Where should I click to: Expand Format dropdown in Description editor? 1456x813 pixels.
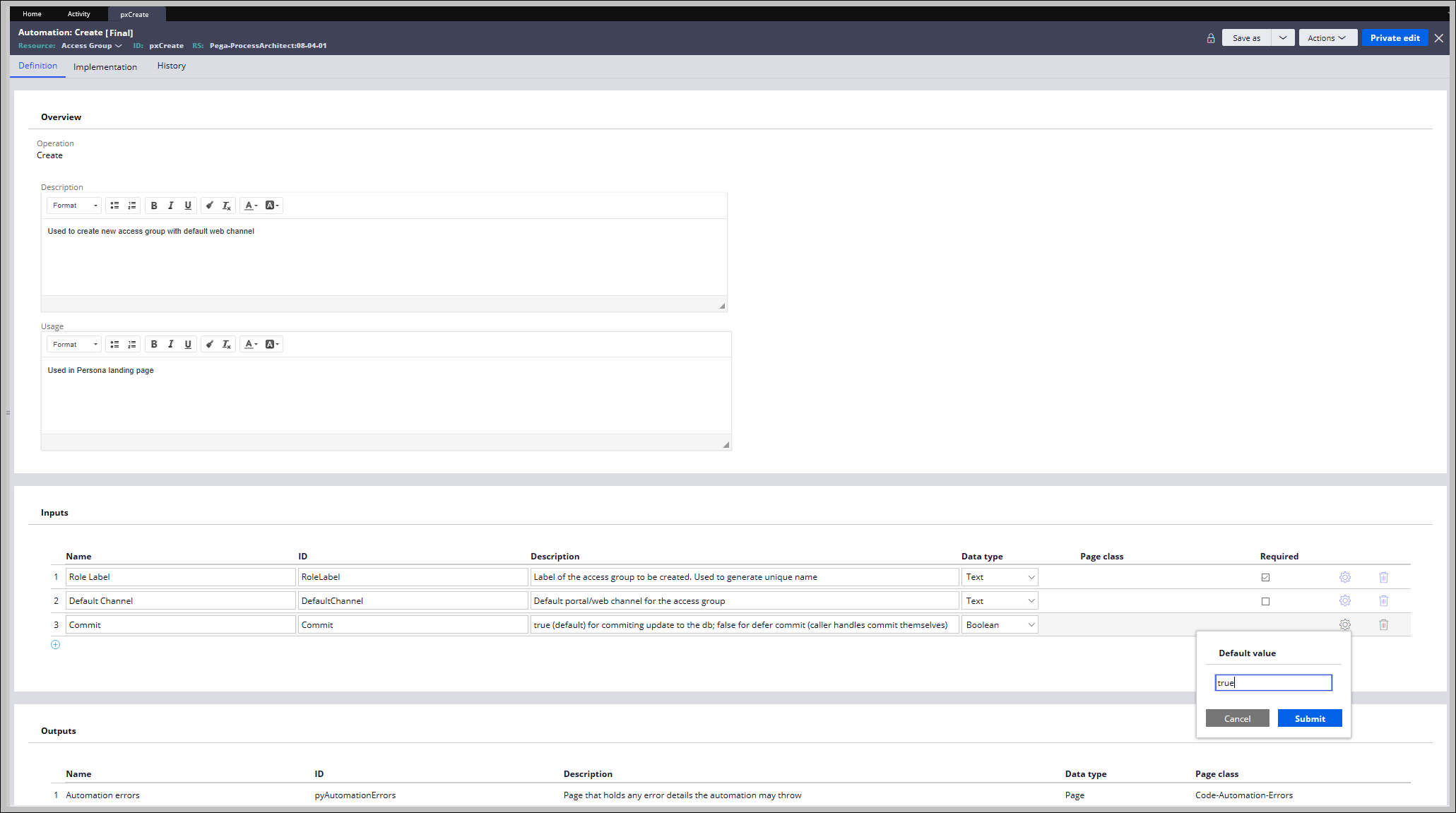75,206
